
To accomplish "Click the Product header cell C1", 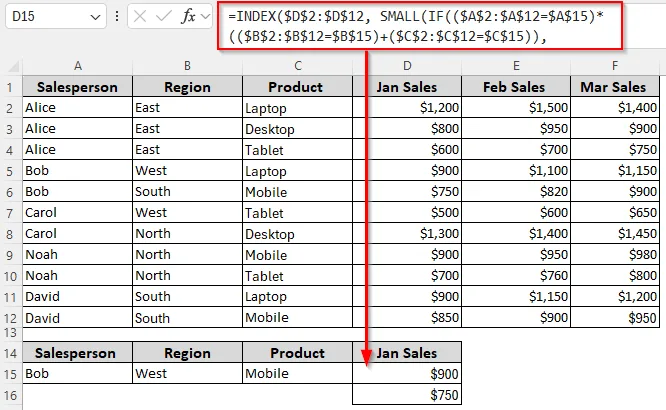I will [x=297, y=87].
